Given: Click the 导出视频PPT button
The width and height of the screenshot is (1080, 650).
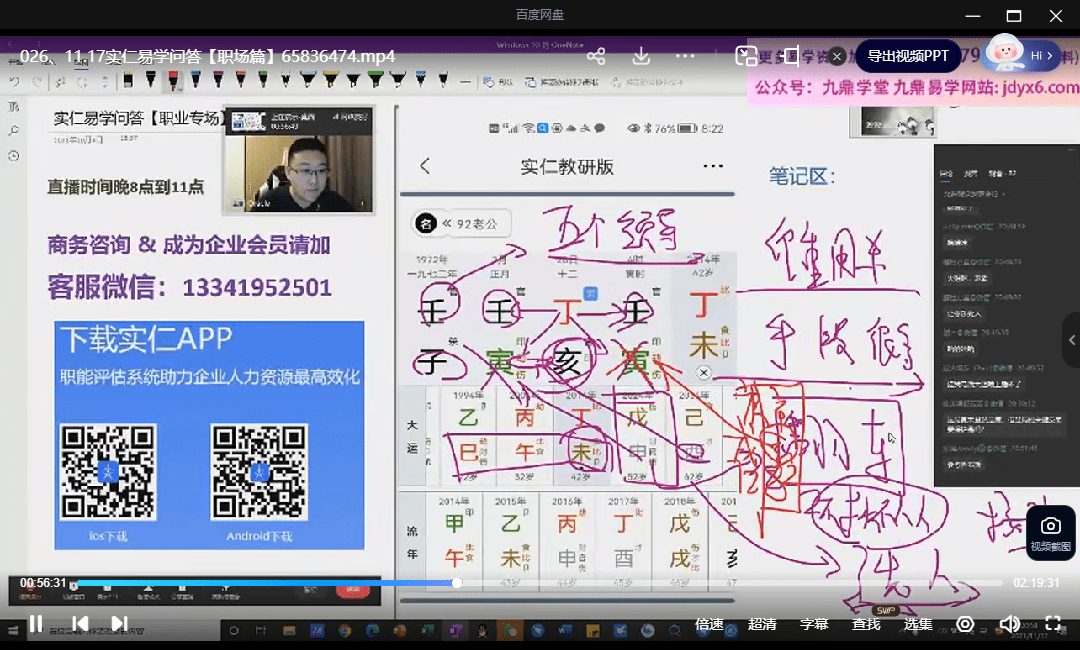Looking at the screenshot, I should pos(907,56).
